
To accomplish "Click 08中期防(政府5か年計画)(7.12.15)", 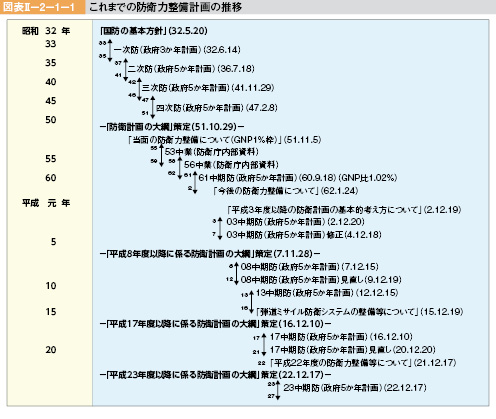I will [310, 267].
